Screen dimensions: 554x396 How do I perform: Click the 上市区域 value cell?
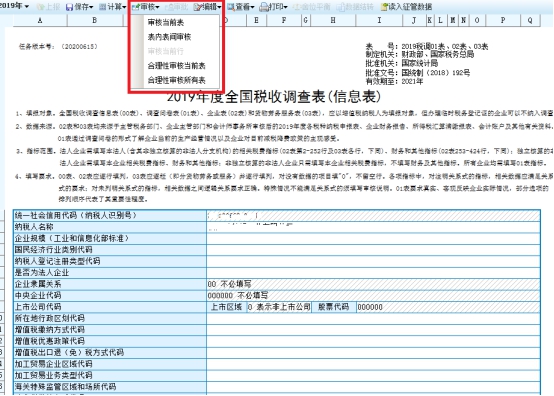point(279,307)
